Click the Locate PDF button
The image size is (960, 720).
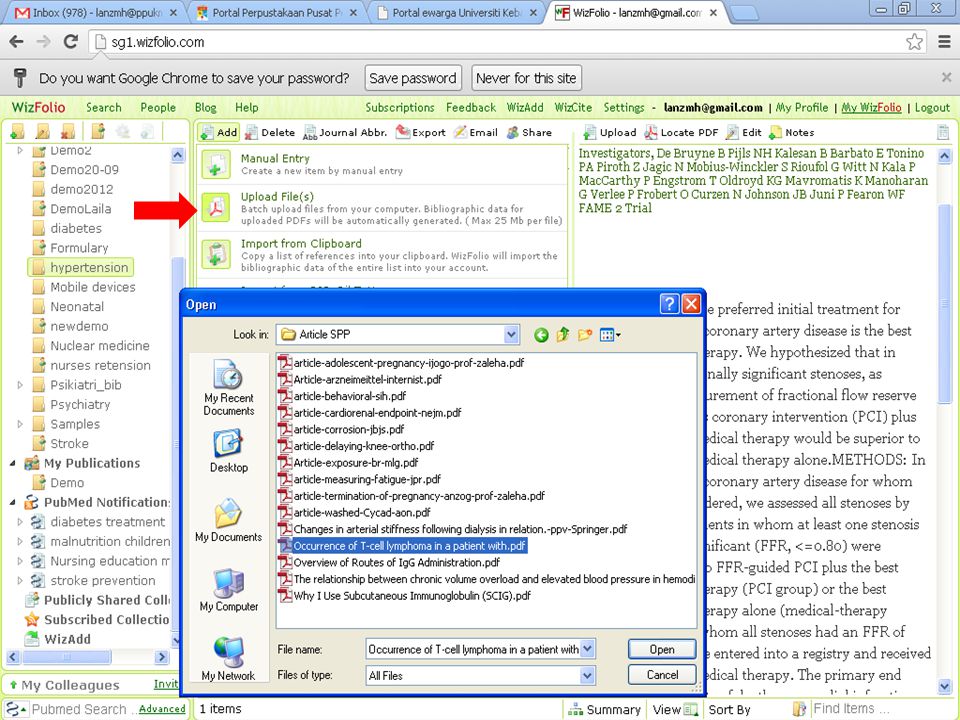tap(681, 132)
